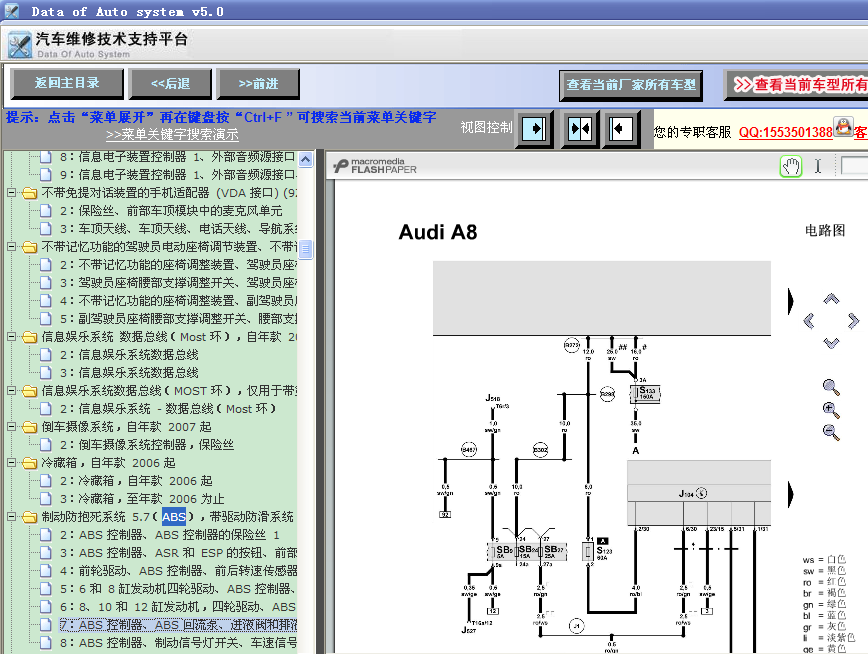Click the upper black triangle page marker

click(790, 301)
